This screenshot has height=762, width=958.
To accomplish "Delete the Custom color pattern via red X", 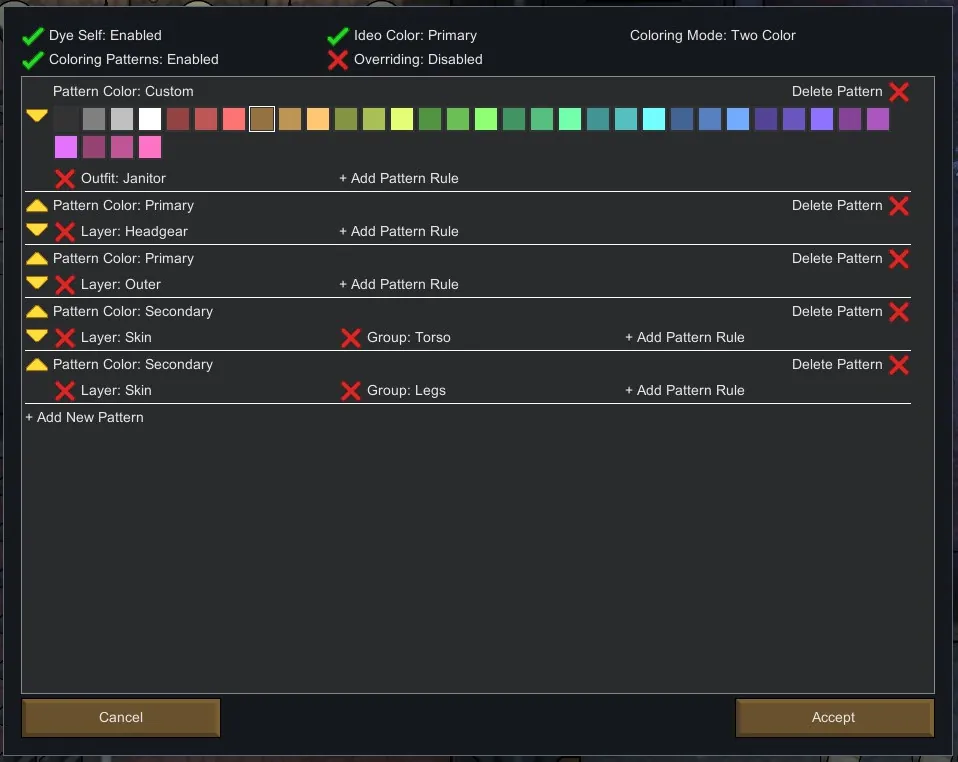I will click(898, 92).
